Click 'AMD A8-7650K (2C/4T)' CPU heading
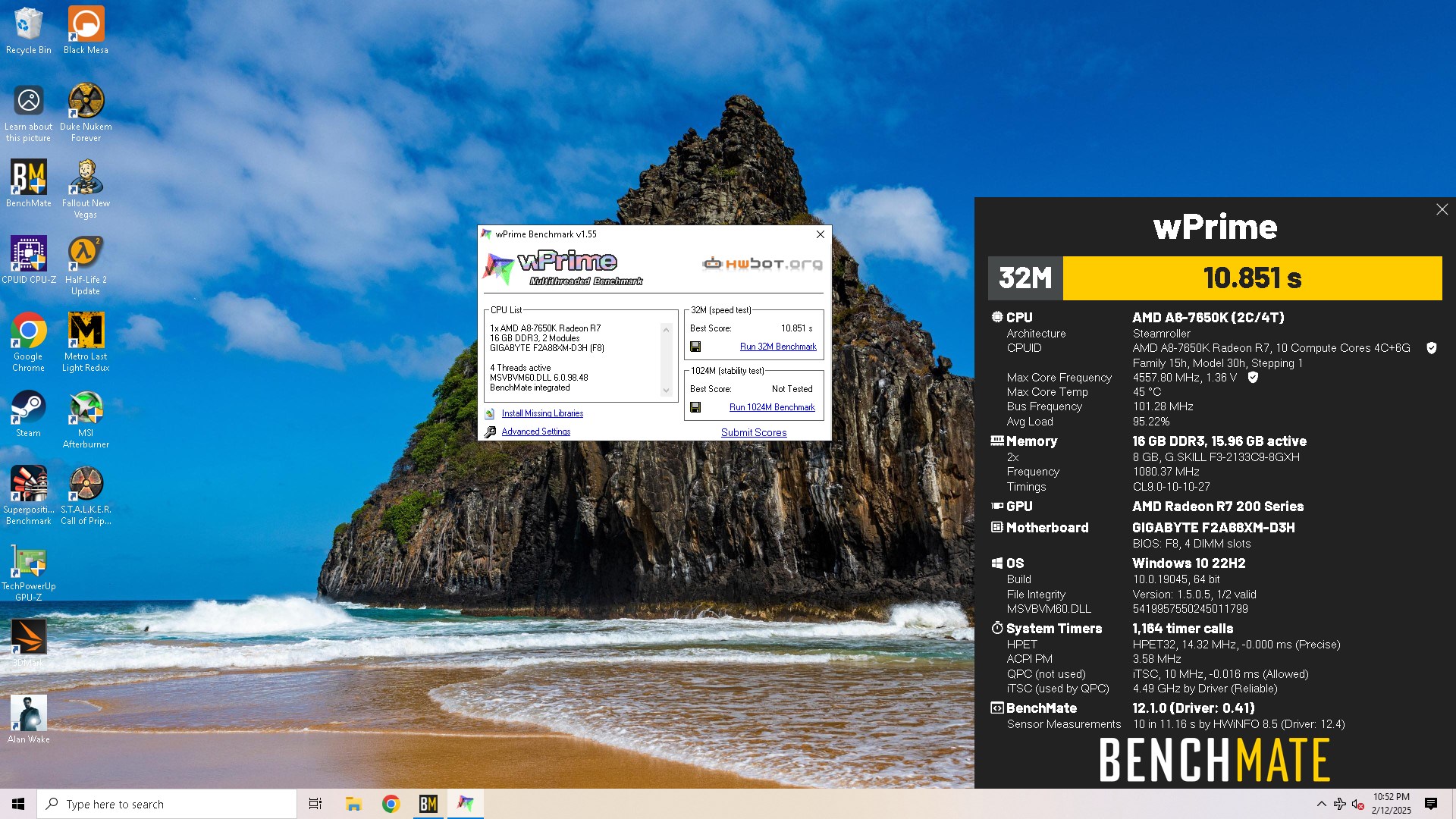The image size is (1456, 819). pyautogui.click(x=1208, y=318)
